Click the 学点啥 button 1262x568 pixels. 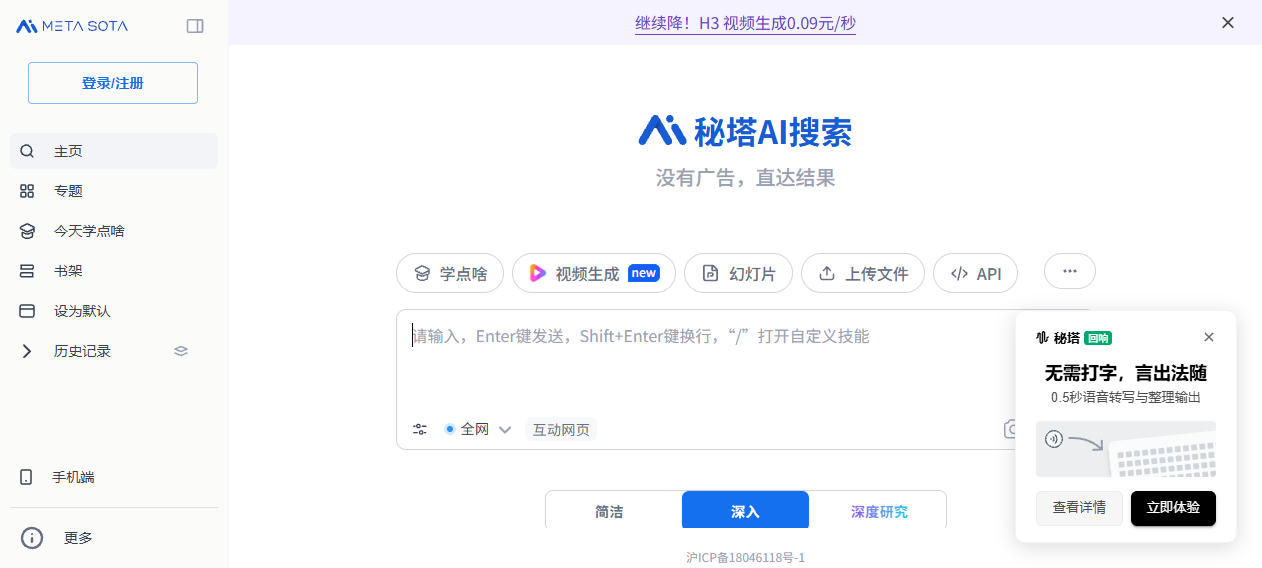point(450,273)
